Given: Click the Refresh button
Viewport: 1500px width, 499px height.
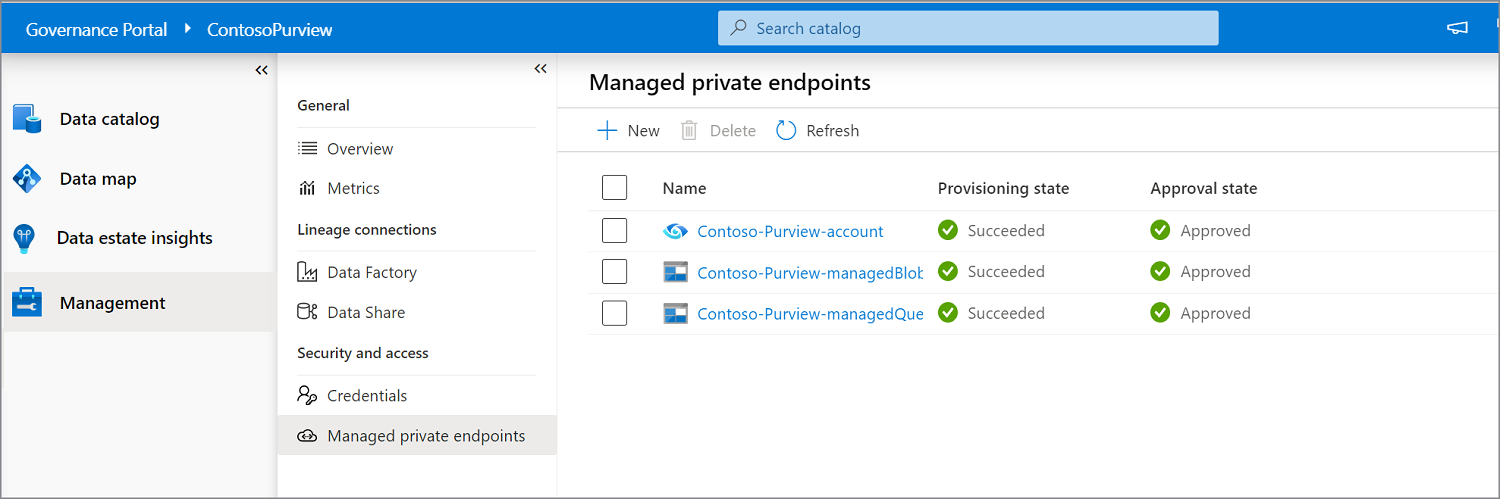Looking at the screenshot, I should coord(818,130).
